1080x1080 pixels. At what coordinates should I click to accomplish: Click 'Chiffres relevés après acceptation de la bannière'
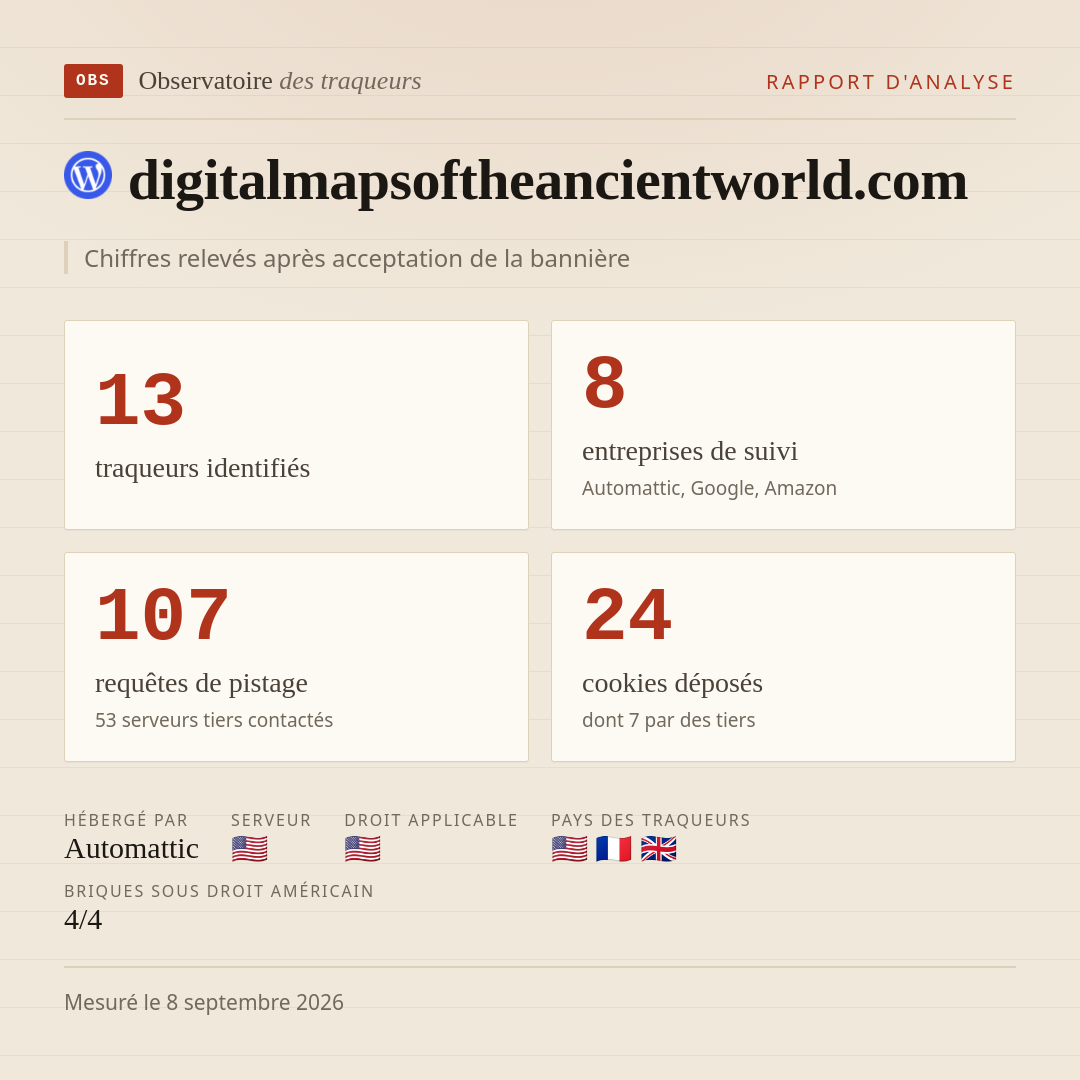[x=357, y=258]
